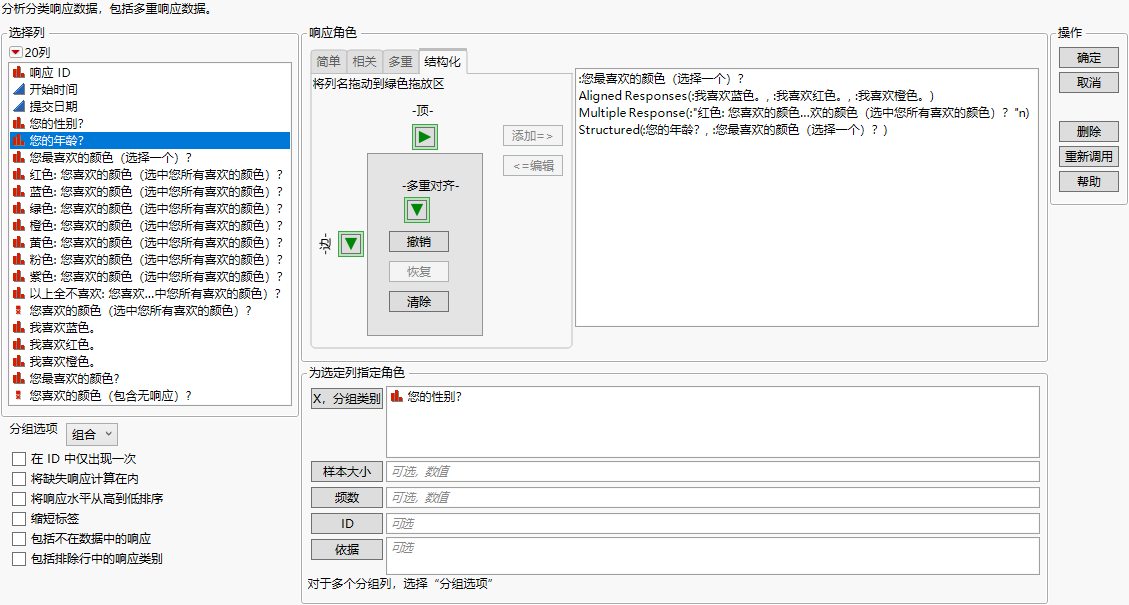
Task: Check 将缺失响应计算在内
Action: point(18,478)
